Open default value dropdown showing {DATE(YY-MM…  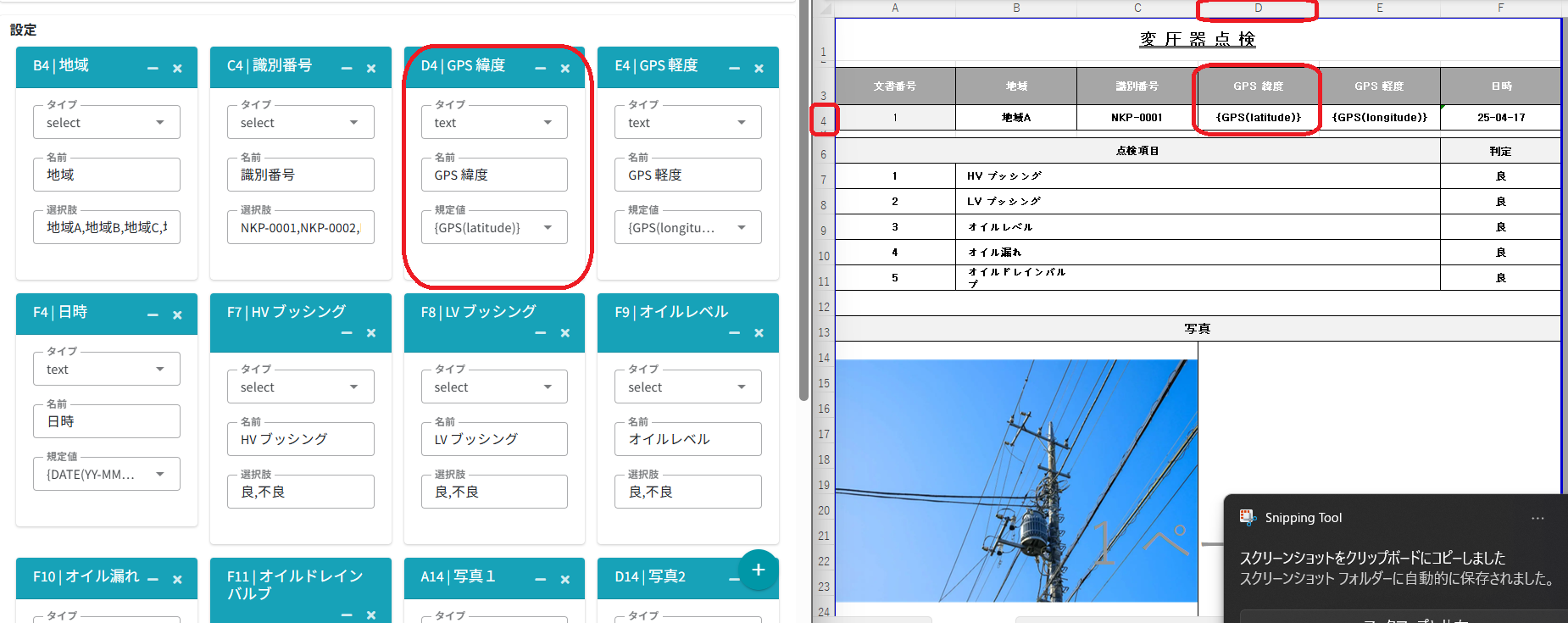click(x=107, y=474)
